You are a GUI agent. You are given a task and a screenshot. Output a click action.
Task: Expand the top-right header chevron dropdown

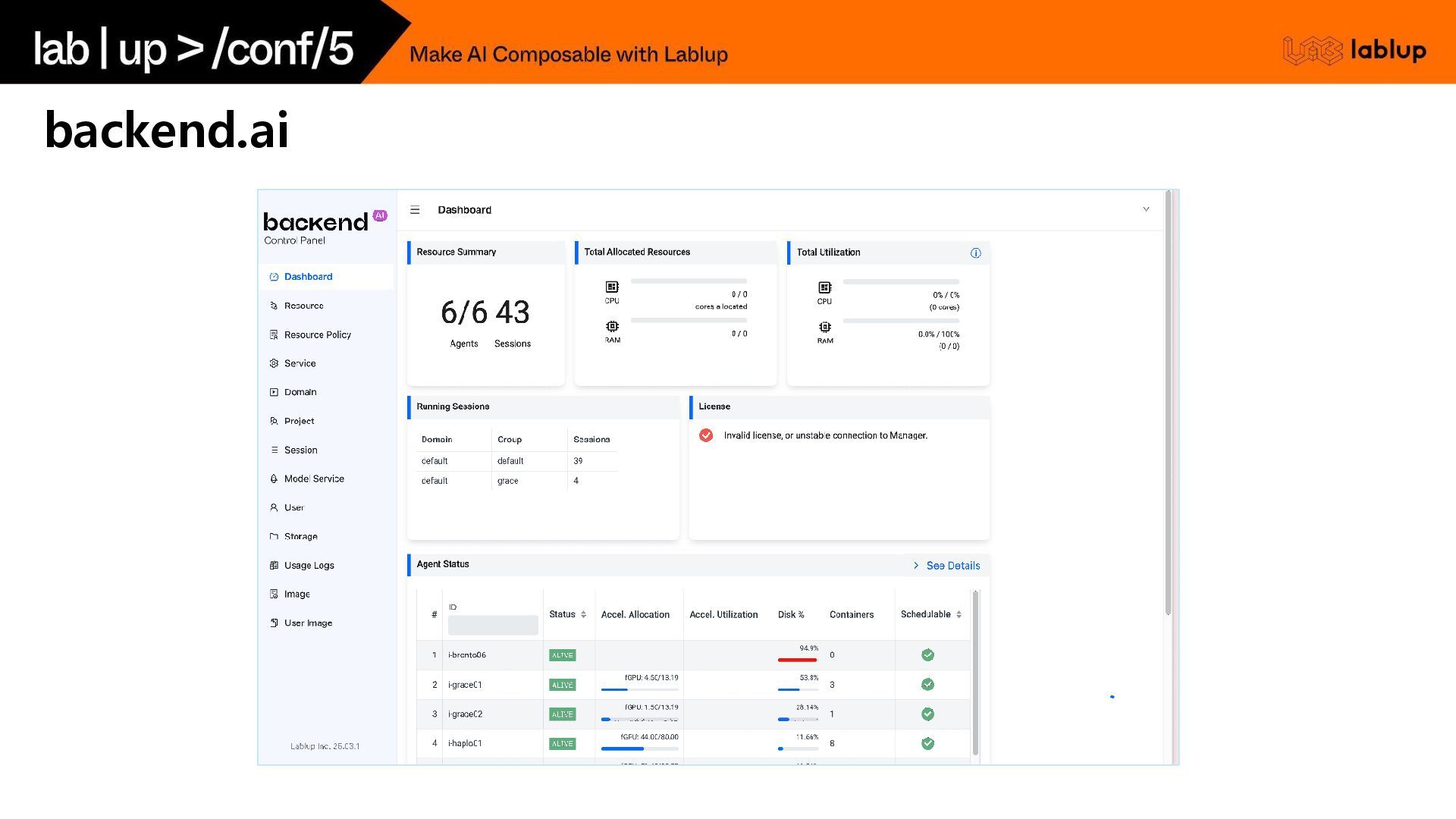point(1146,209)
